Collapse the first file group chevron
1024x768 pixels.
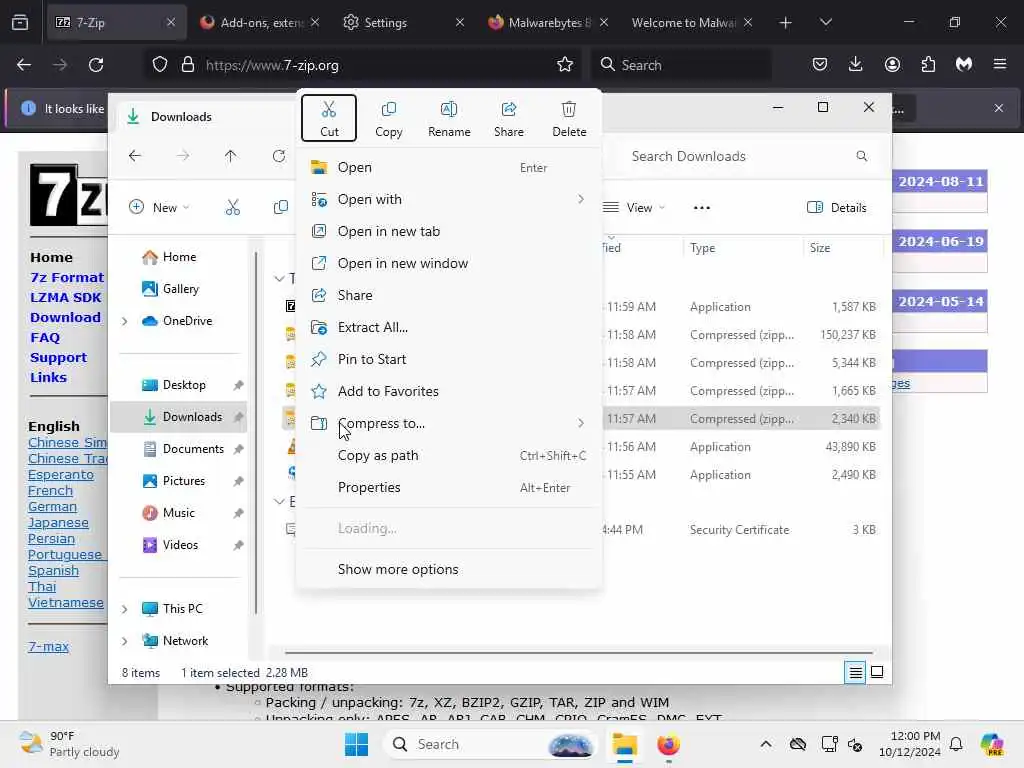[279, 278]
